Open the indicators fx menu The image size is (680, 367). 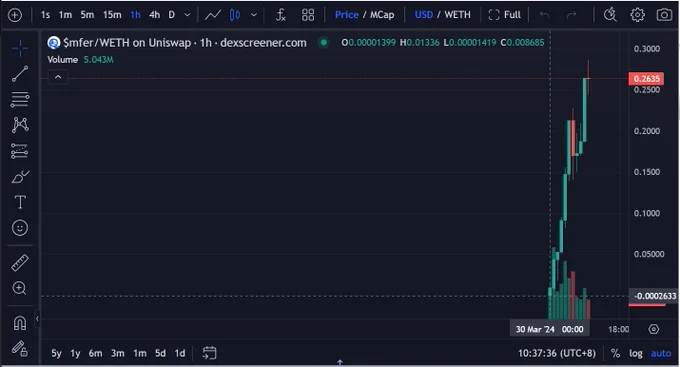[281, 15]
